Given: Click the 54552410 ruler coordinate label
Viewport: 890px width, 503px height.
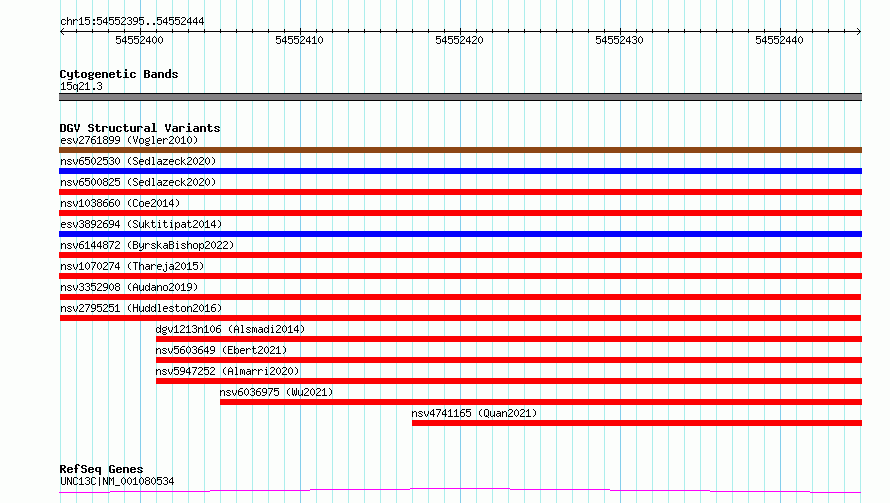Looking at the screenshot, I should 299,40.
